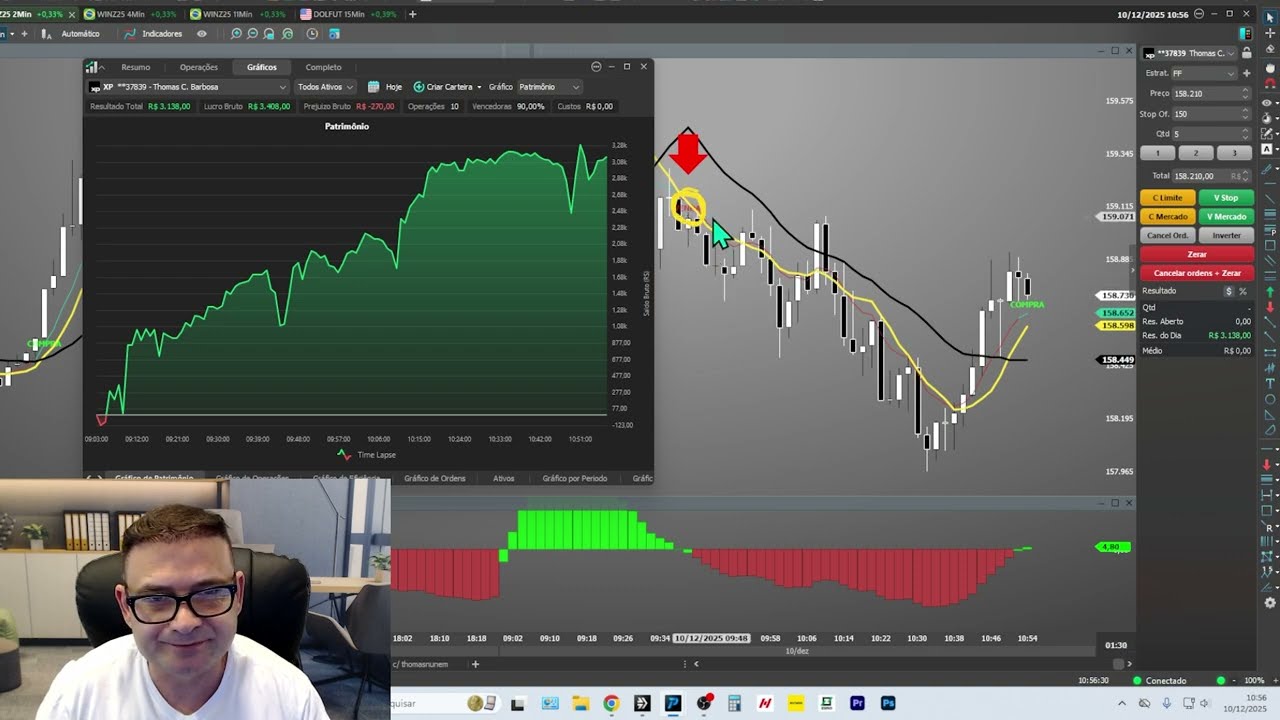The height and width of the screenshot is (720, 1280).
Task: Open the Operações tab in performance window
Action: coord(198,67)
